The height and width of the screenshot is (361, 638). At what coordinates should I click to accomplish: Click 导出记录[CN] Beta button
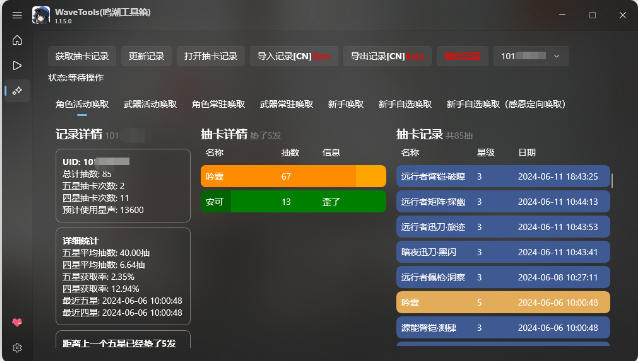tap(387, 56)
